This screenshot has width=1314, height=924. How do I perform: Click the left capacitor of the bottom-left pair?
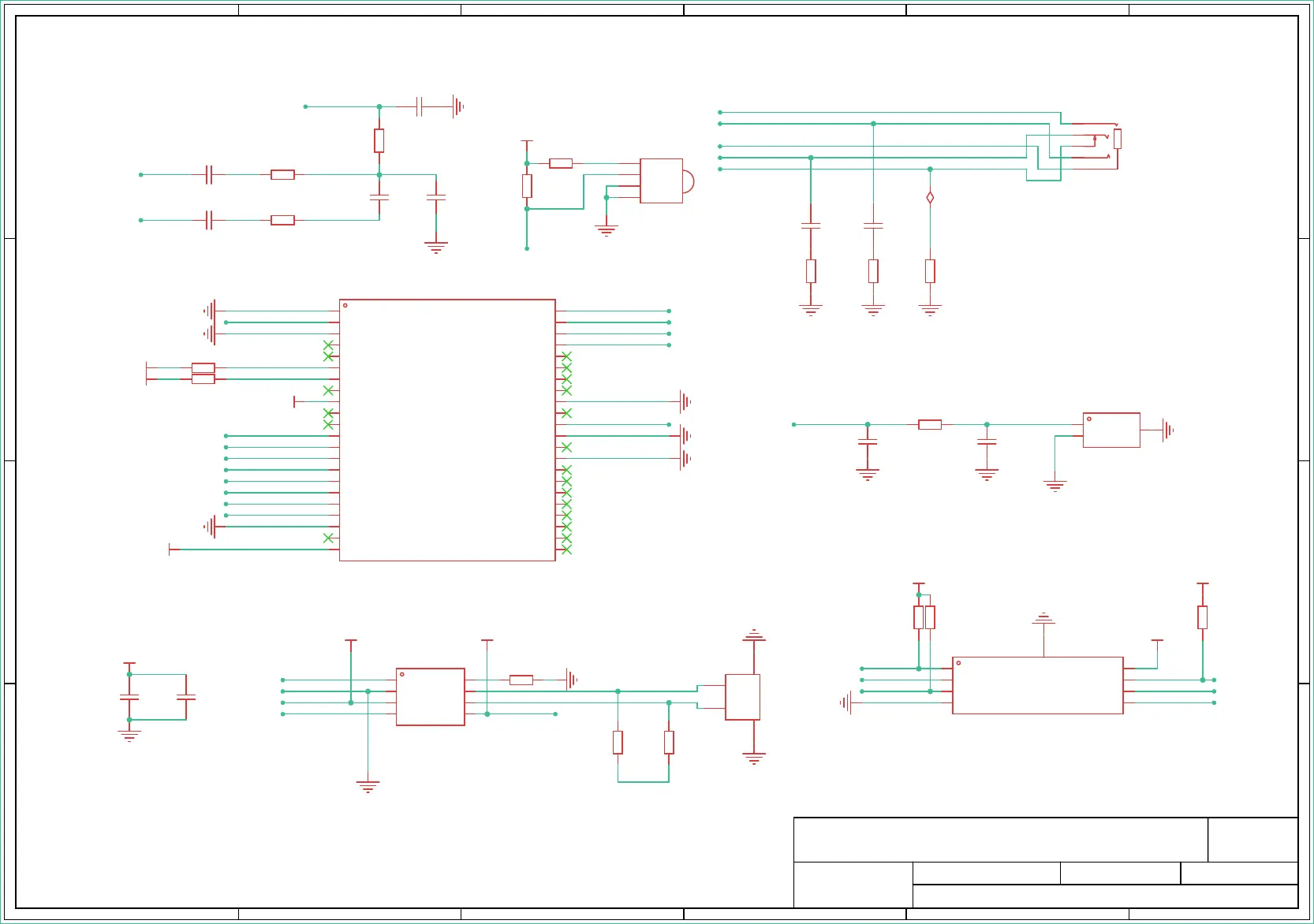click(129, 697)
